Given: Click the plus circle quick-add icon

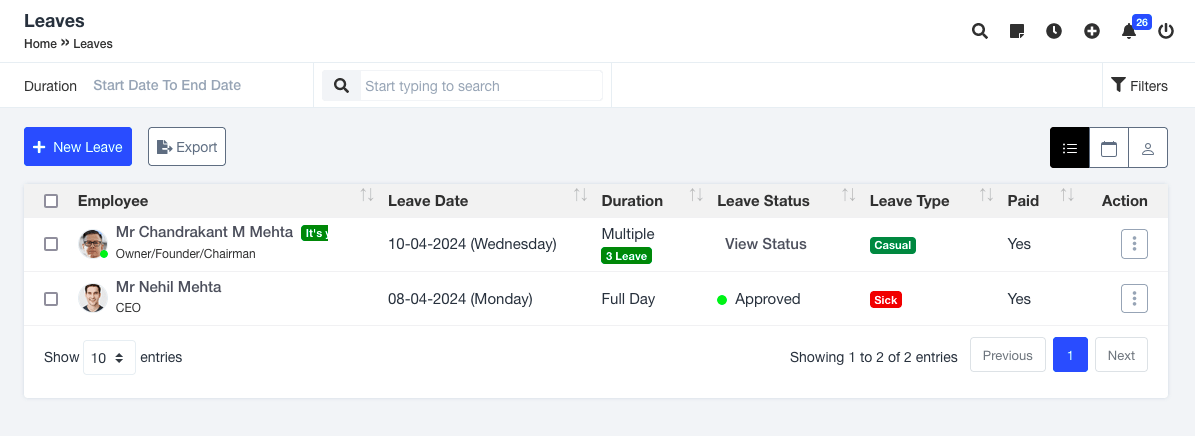Looking at the screenshot, I should point(1092,31).
